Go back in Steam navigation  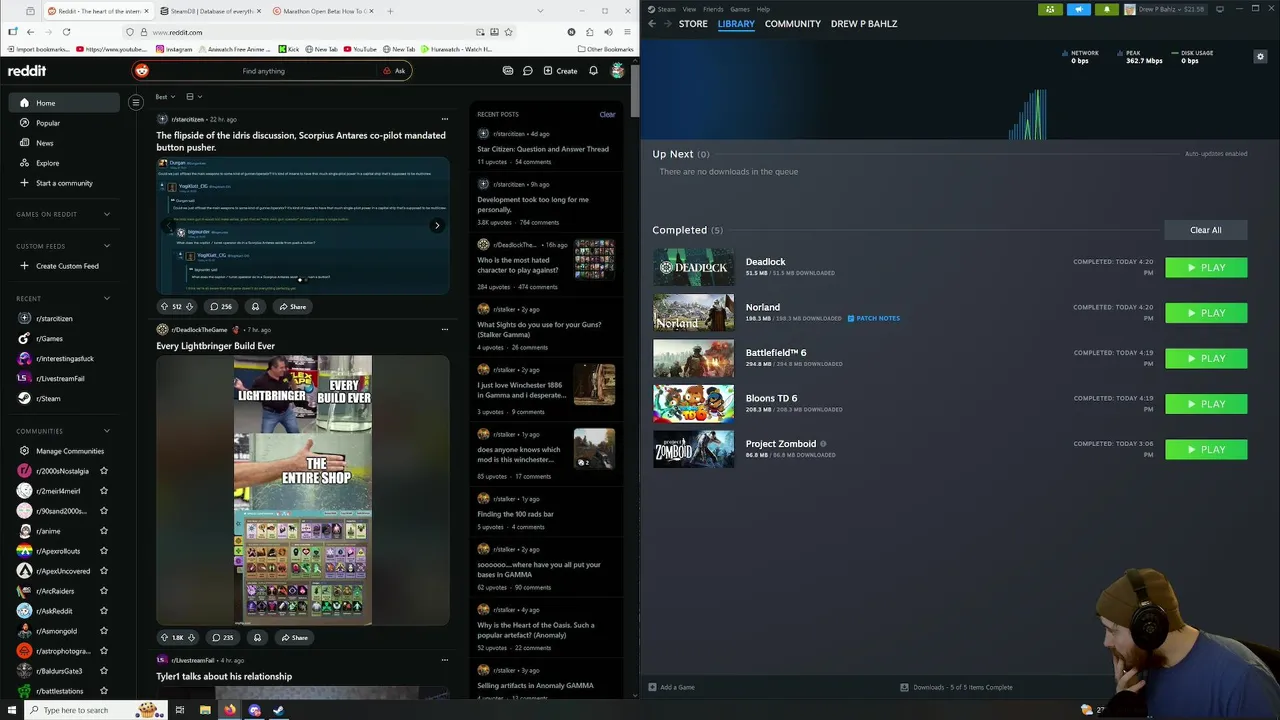pos(652,24)
